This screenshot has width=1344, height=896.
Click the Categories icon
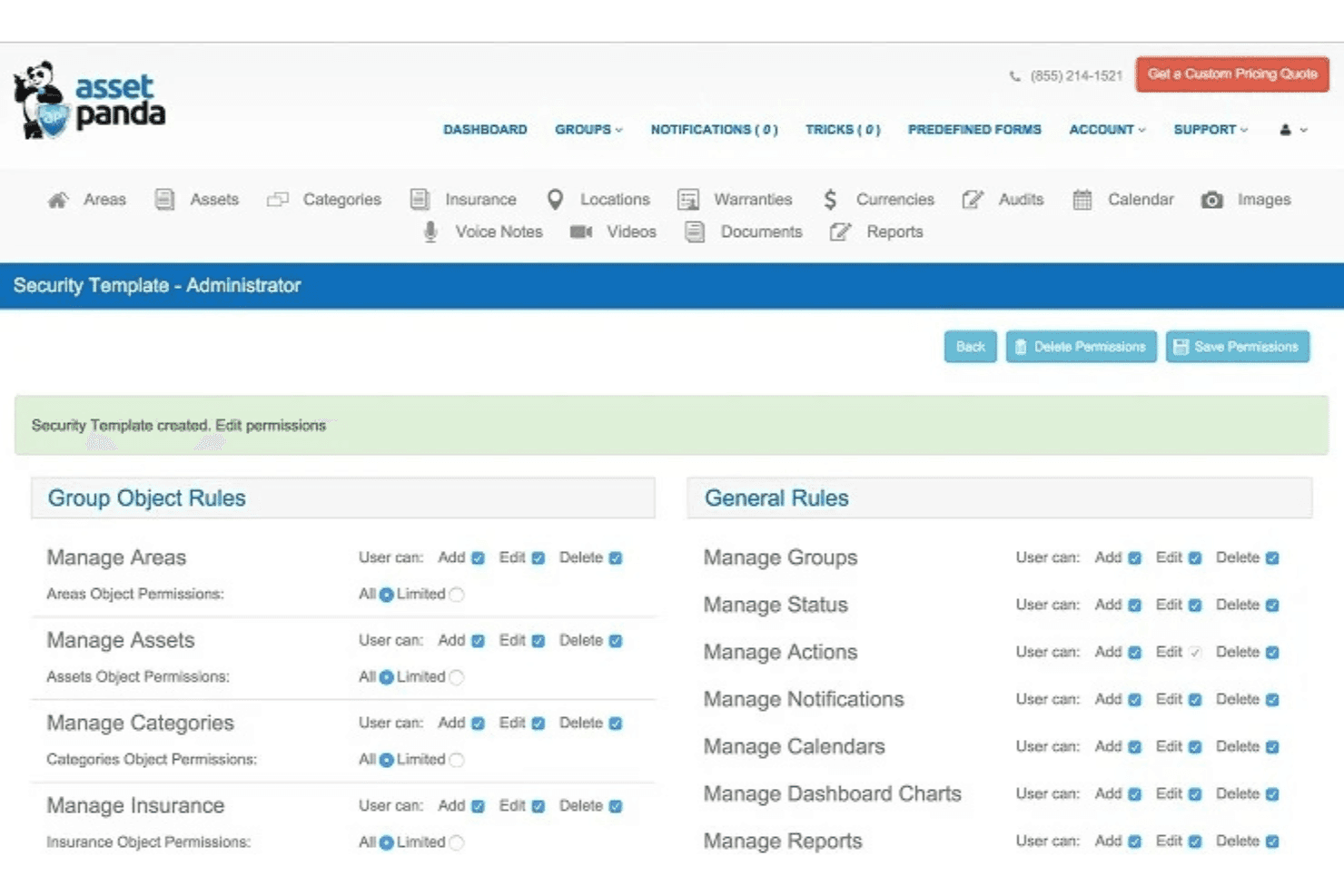pyautogui.click(x=278, y=200)
